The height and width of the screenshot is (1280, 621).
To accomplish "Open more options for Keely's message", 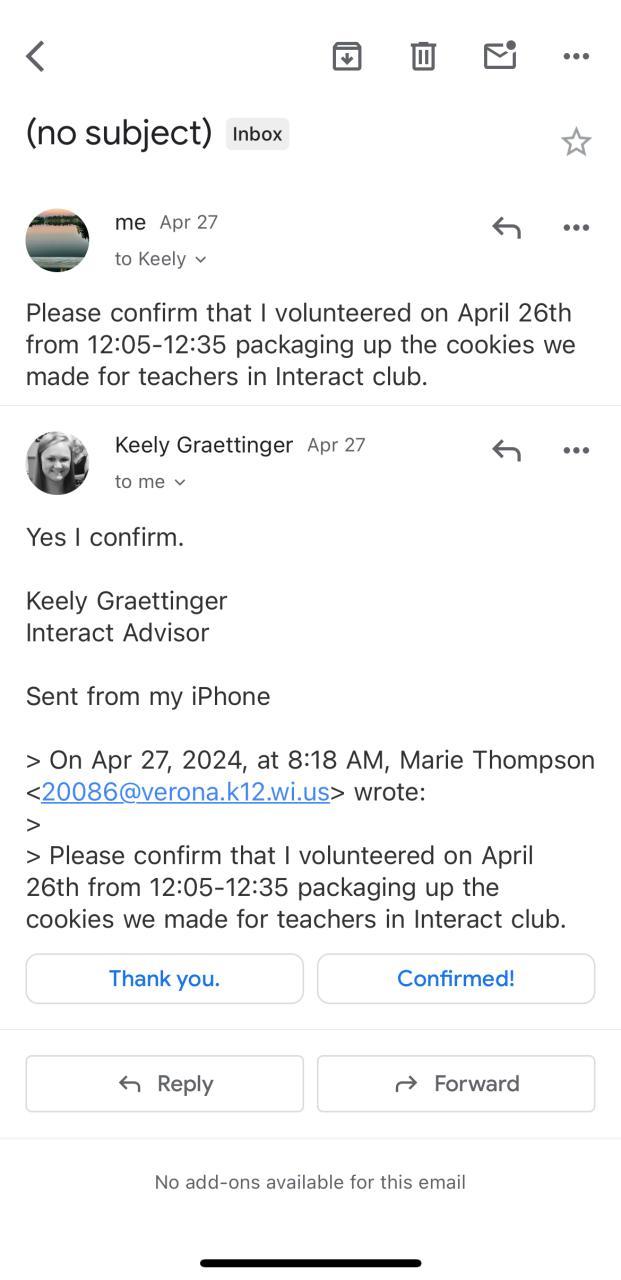I will (576, 451).
